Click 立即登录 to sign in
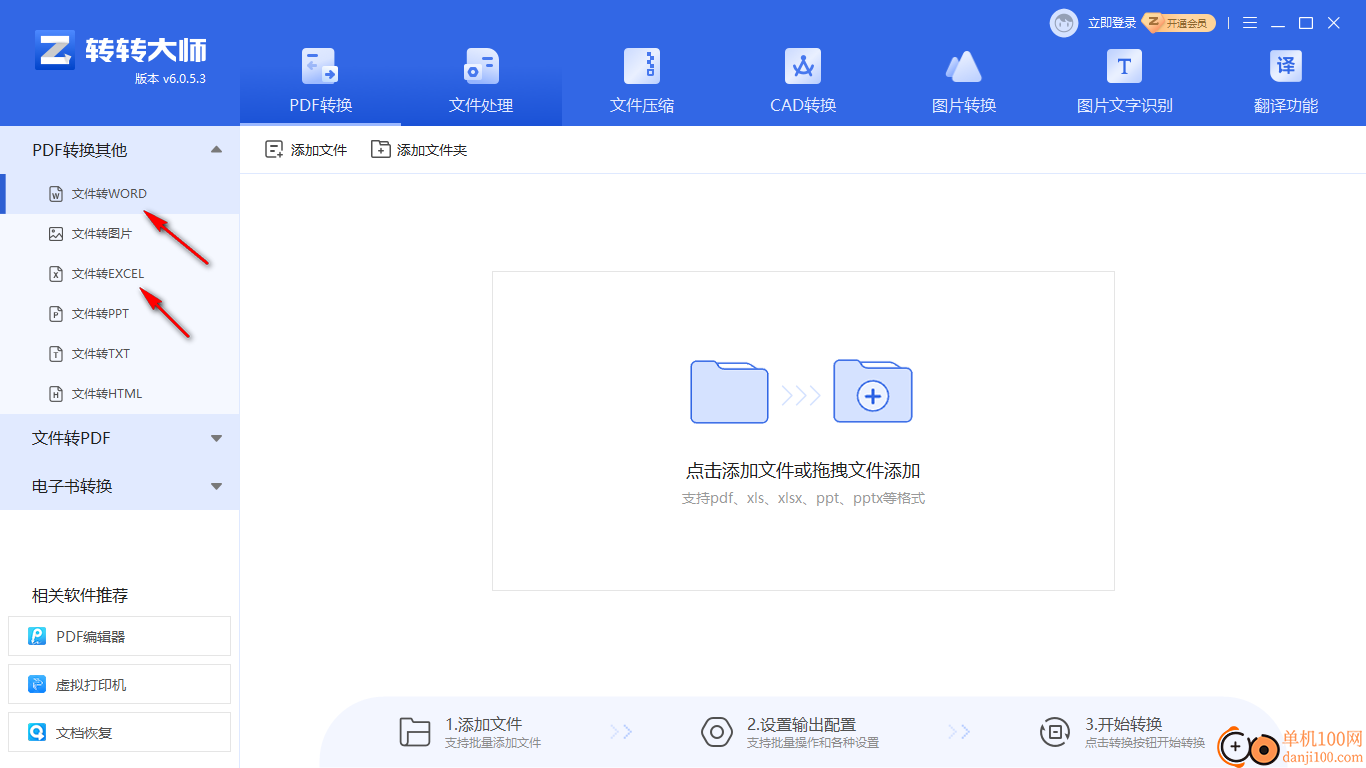 1112,23
